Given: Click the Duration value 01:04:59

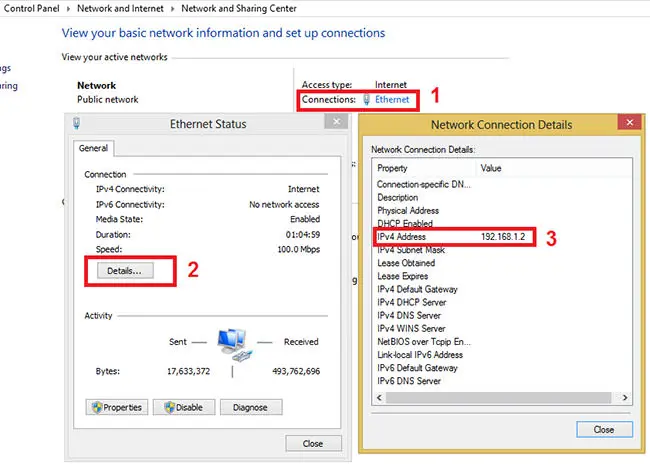Looking at the screenshot, I should coord(303,235).
